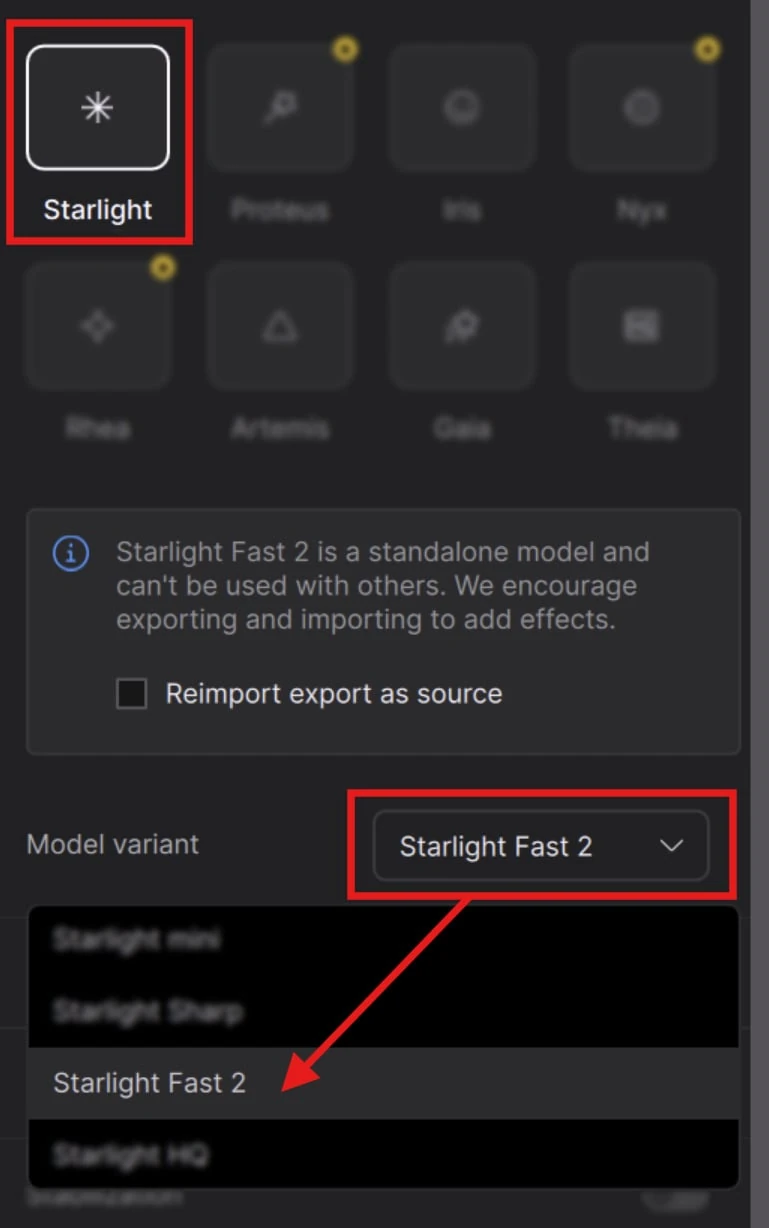Choose the Iris model icon

coord(462,108)
